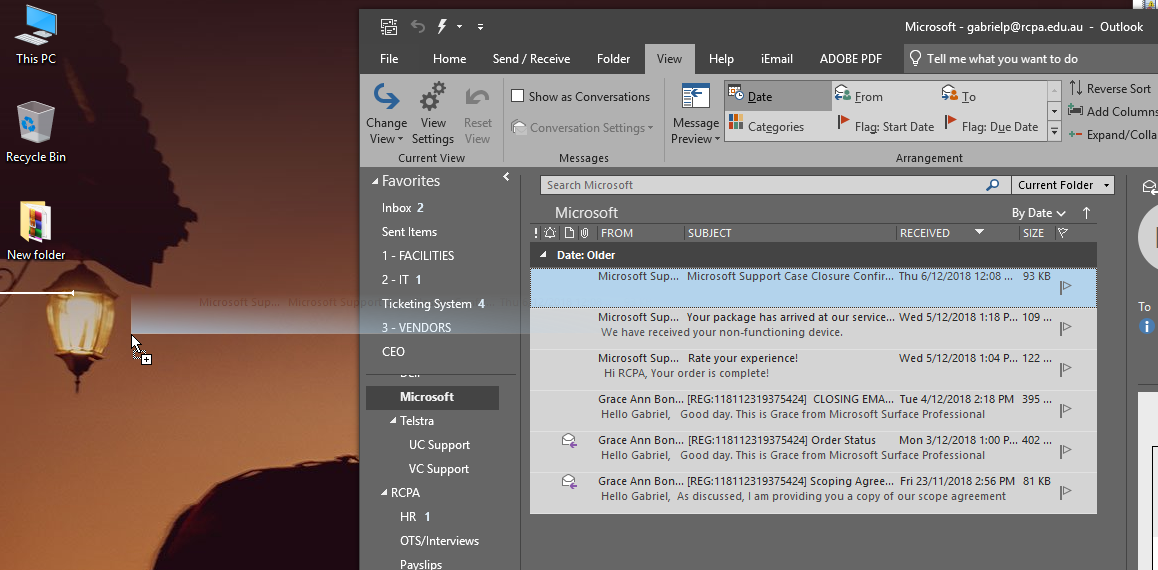This screenshot has width=1158, height=570.
Task: Open the UC Support folder
Action: [439, 444]
